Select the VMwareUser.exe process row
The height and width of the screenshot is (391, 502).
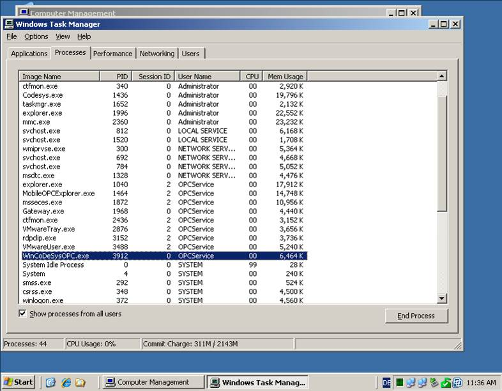coord(163,247)
